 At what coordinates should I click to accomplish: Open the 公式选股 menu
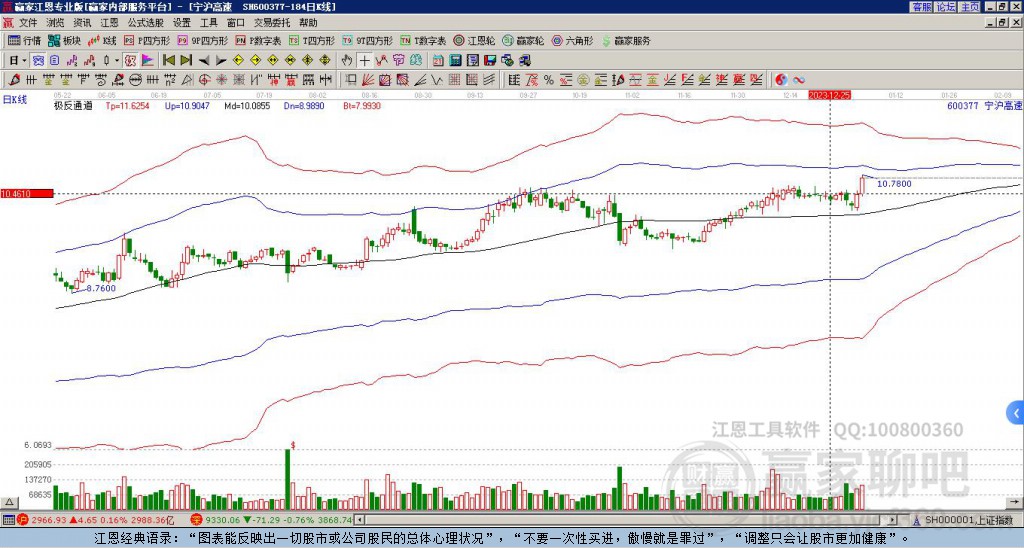[x=146, y=23]
